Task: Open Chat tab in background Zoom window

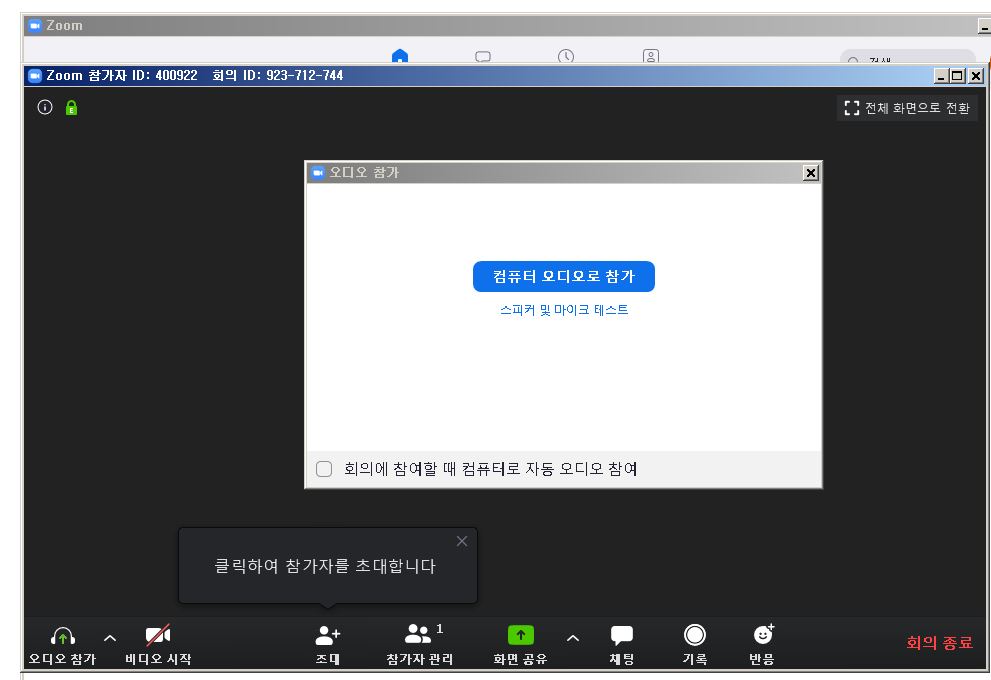Action: pos(483,56)
